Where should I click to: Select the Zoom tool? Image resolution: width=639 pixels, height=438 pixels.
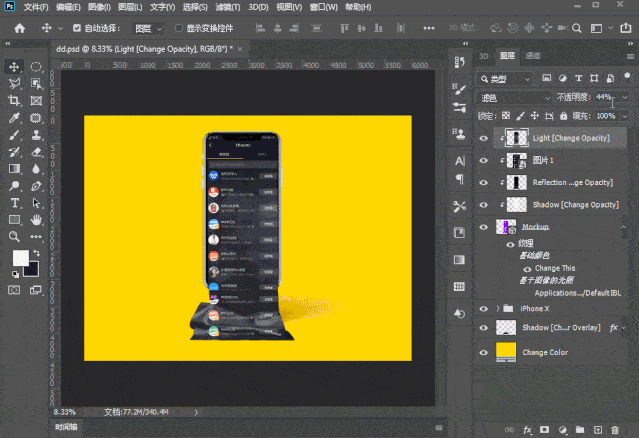(x=14, y=237)
